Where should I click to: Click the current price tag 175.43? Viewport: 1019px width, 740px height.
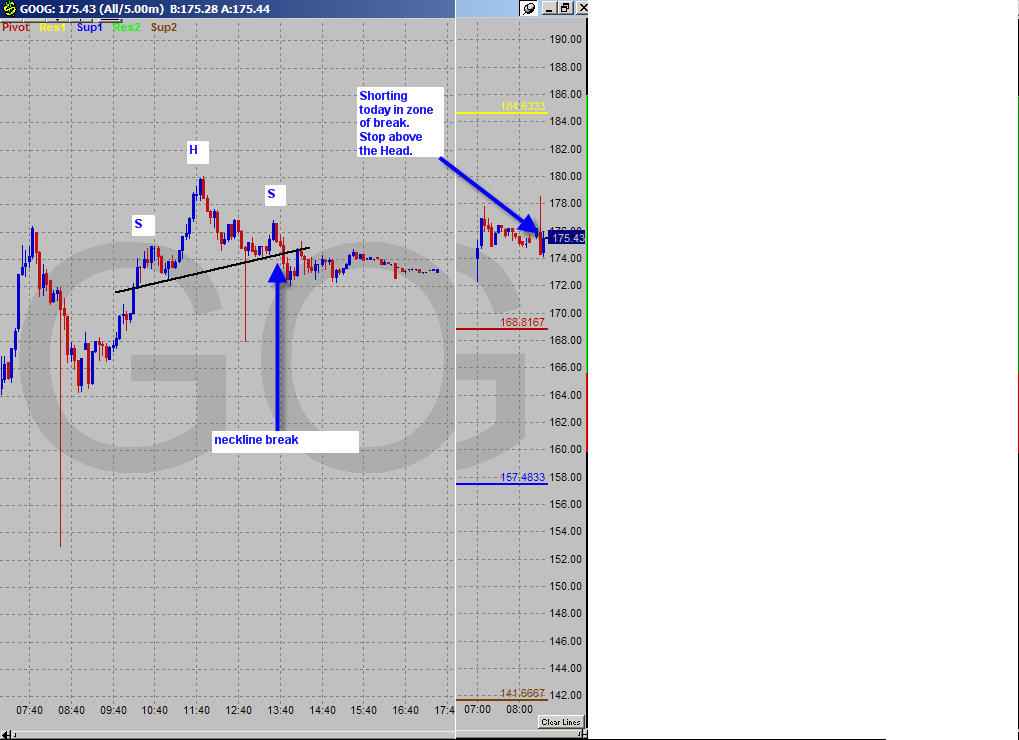tap(567, 238)
